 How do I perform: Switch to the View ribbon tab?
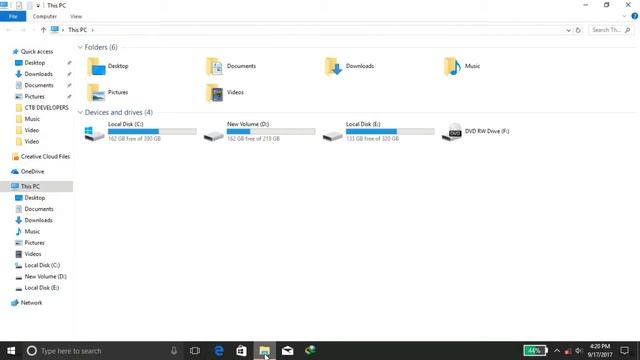coord(76,16)
